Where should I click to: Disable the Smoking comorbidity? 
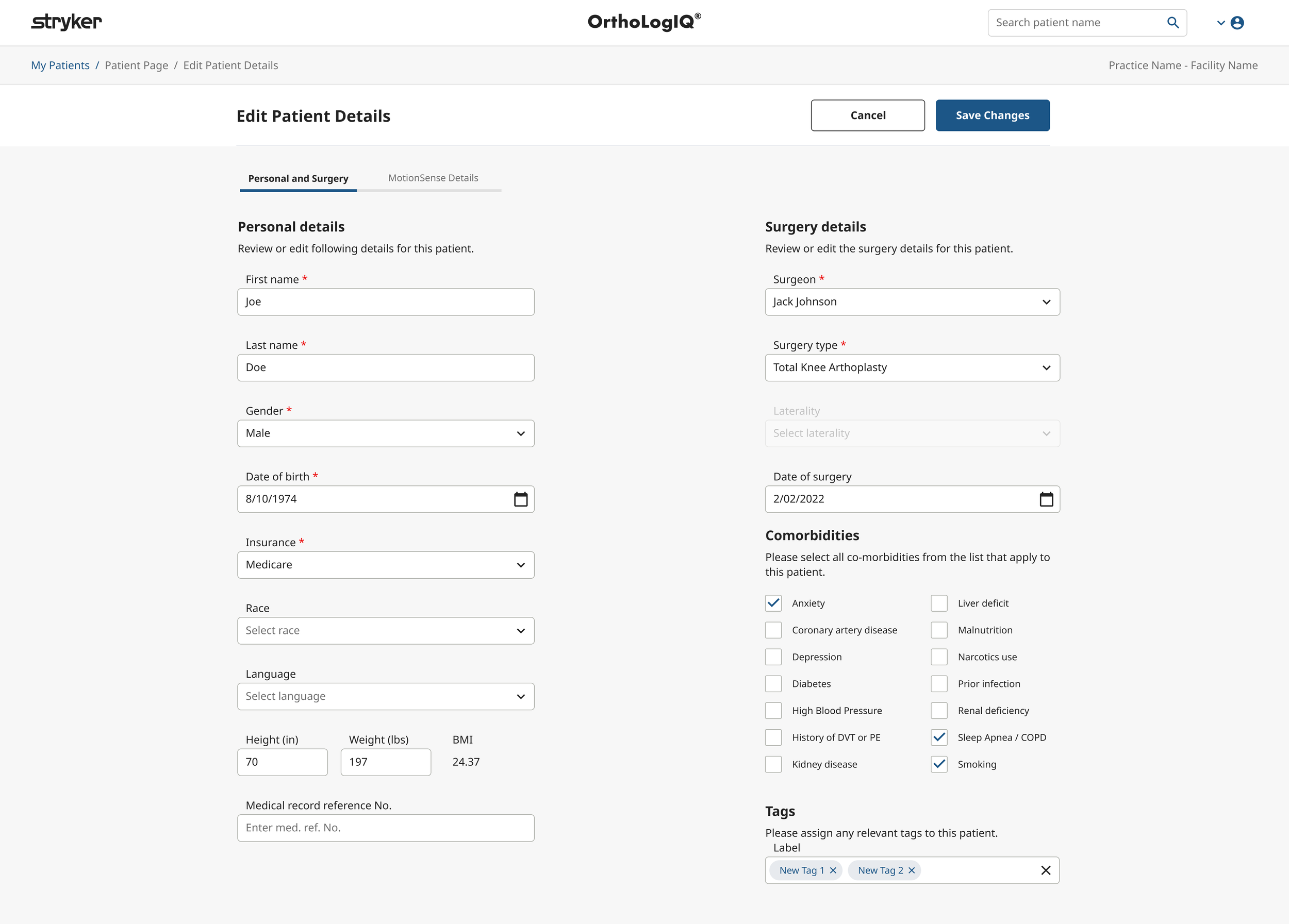939,764
